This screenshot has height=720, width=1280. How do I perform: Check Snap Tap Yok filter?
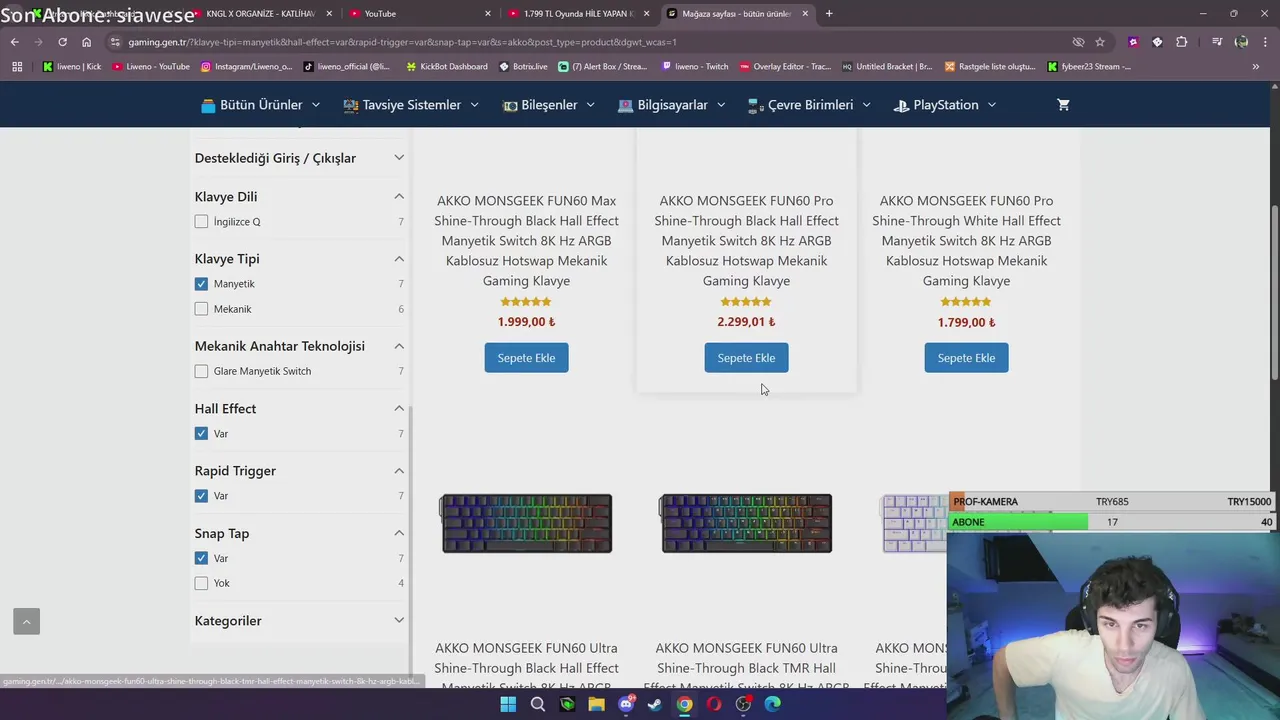[x=201, y=583]
